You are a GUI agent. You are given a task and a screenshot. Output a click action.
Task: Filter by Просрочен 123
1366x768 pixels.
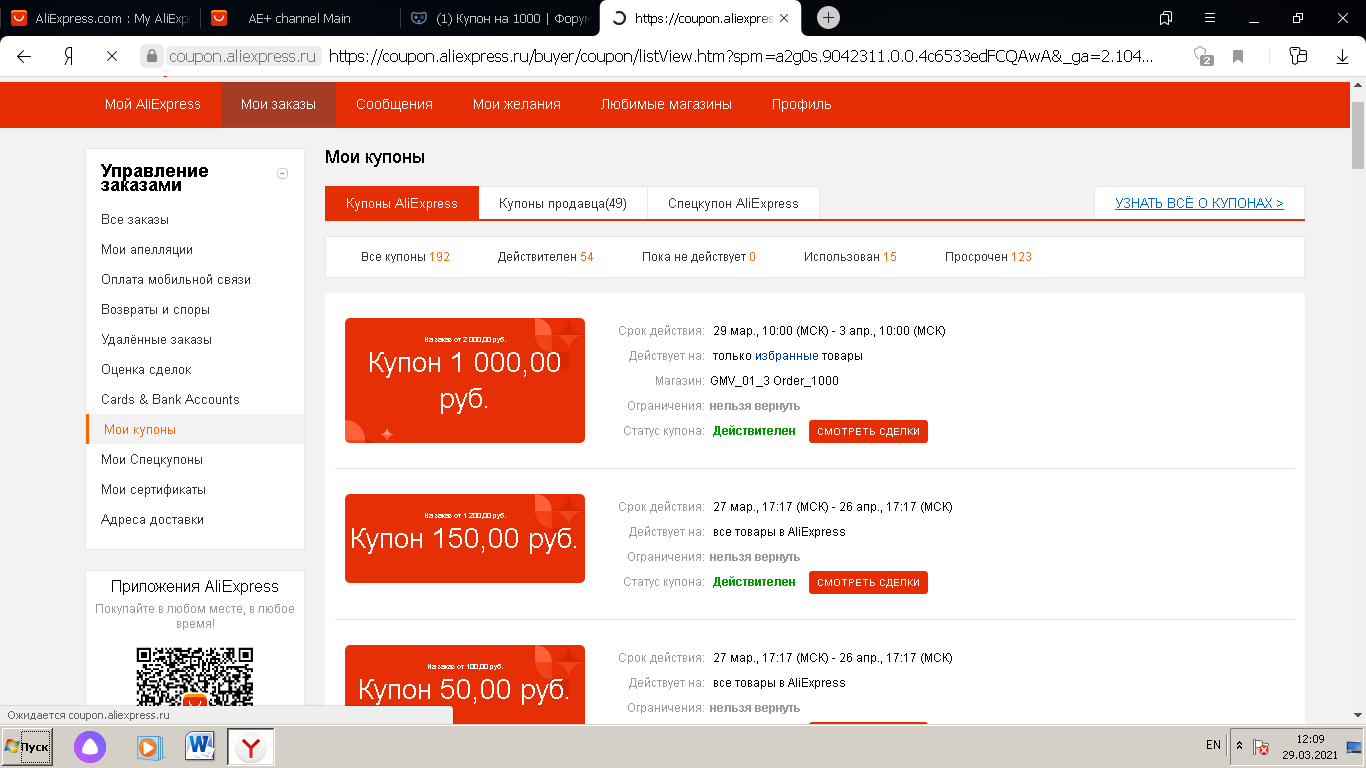click(x=988, y=257)
